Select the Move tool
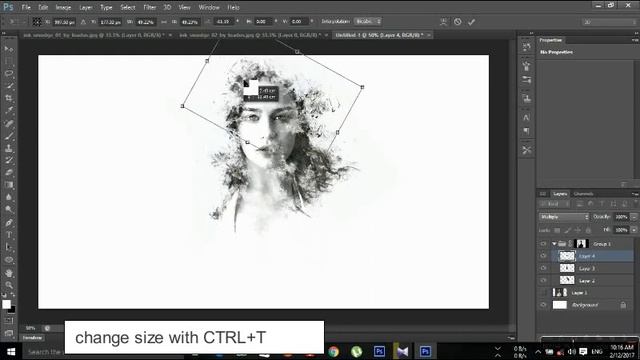 click(x=9, y=49)
